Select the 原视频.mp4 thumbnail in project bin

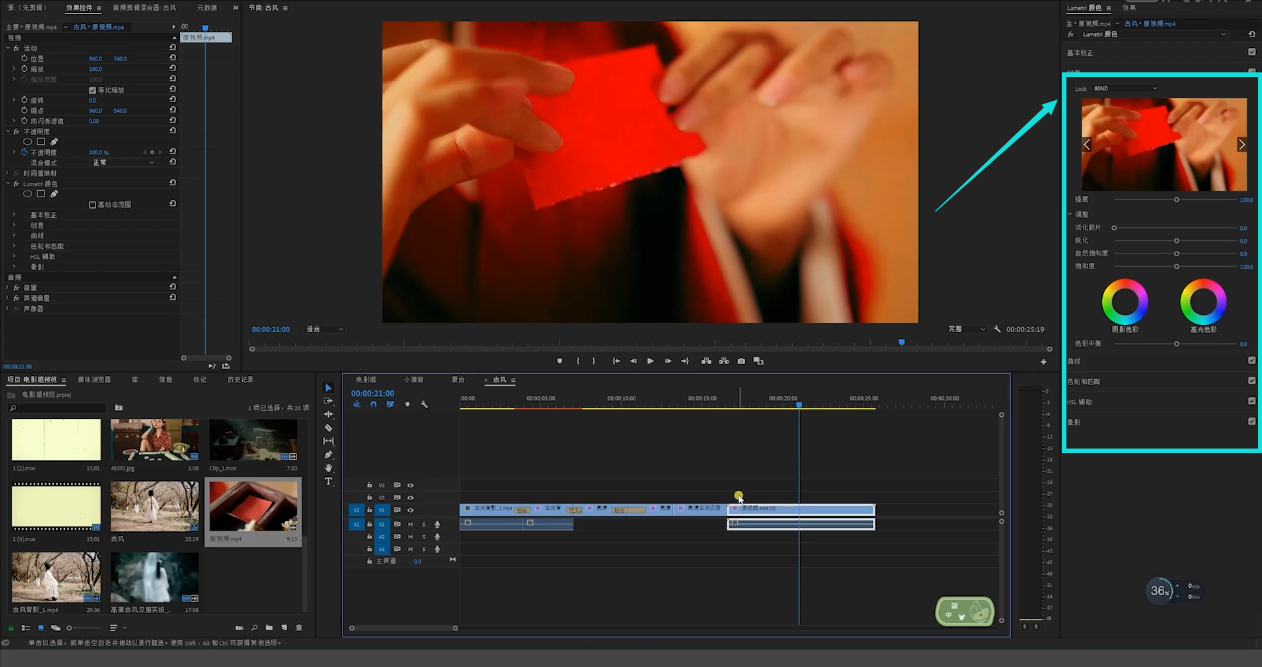coord(253,507)
